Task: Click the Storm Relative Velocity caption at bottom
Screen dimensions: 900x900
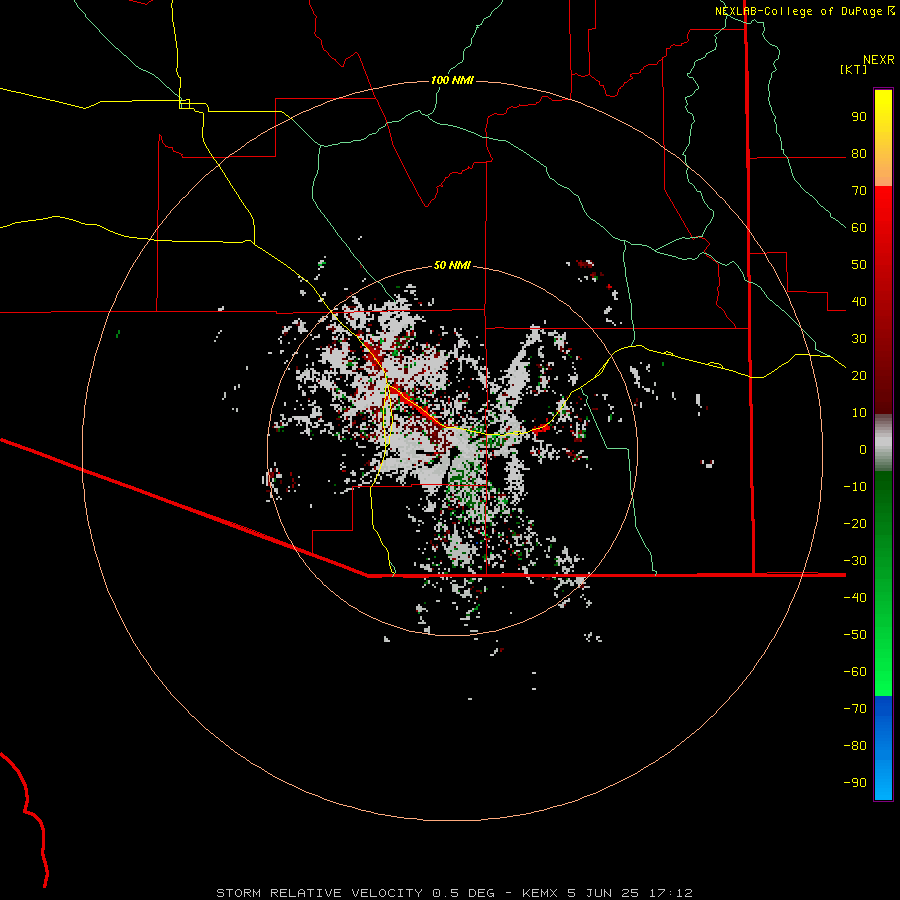Action: 454,893
